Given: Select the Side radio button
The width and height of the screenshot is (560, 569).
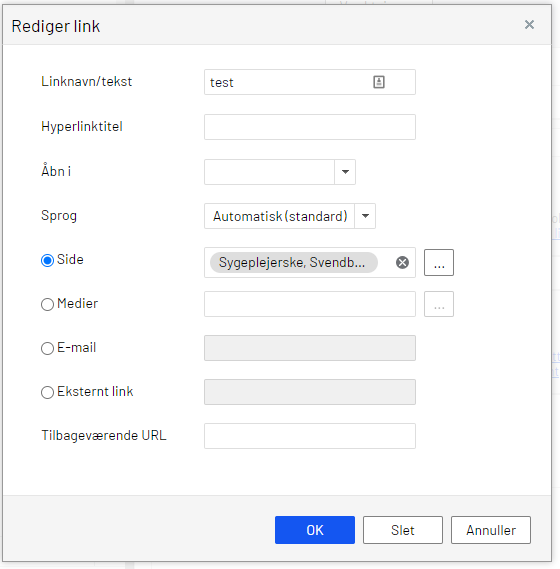Looking at the screenshot, I should tap(48, 260).
